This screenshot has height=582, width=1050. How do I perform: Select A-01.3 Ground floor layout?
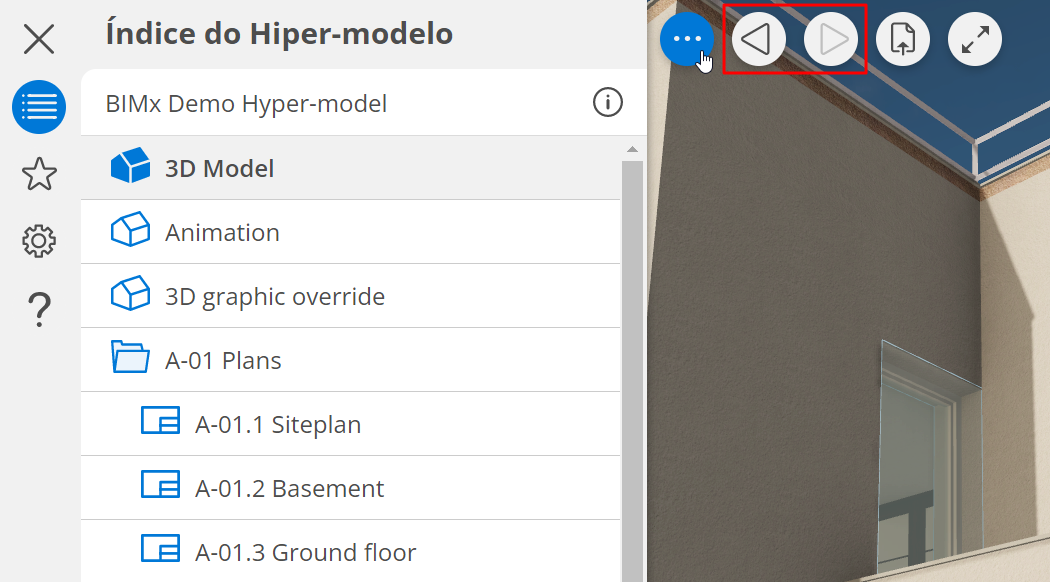point(305,553)
